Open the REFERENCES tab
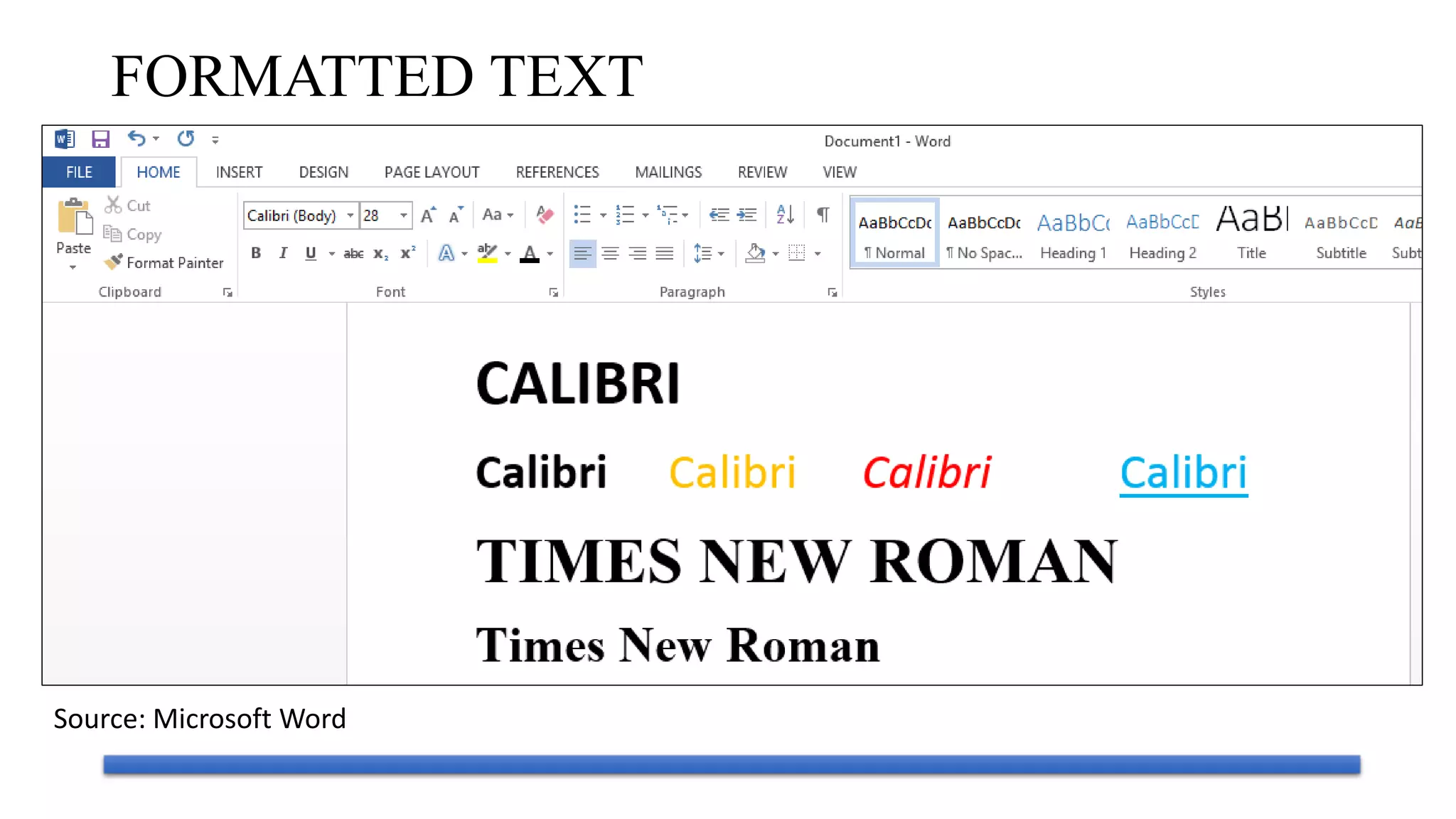 click(557, 172)
